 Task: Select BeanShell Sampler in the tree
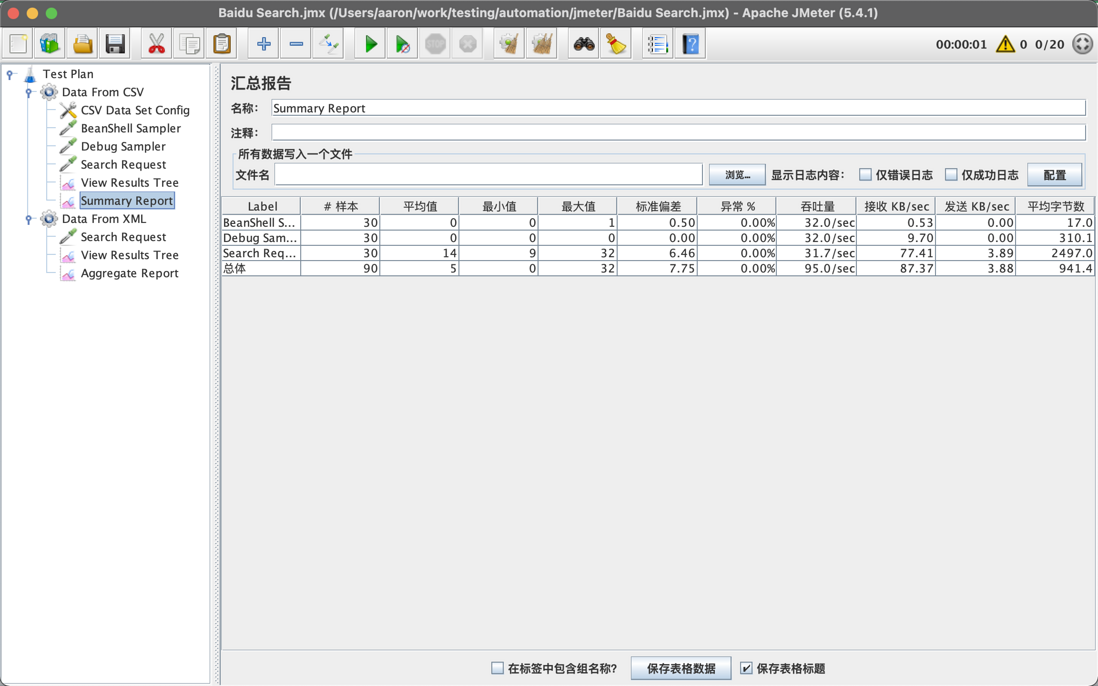point(130,128)
